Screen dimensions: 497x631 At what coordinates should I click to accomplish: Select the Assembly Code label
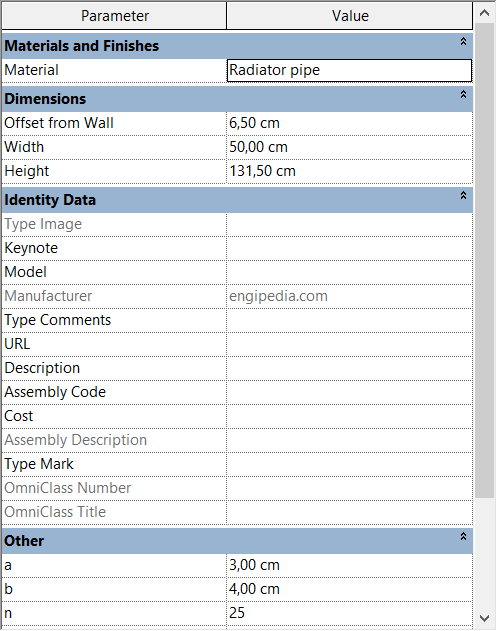[x=55, y=392]
